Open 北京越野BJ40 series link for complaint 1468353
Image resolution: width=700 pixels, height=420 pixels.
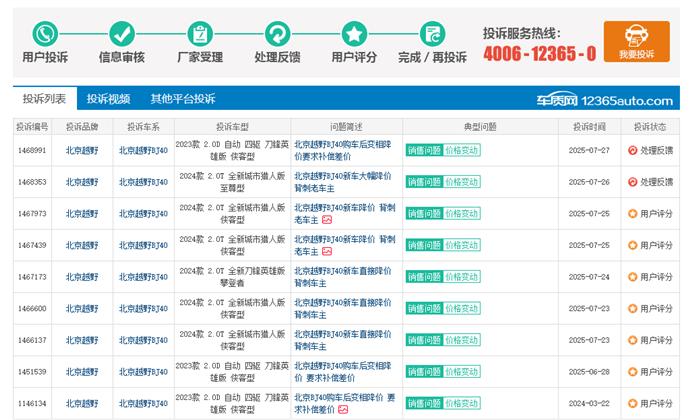click(143, 182)
